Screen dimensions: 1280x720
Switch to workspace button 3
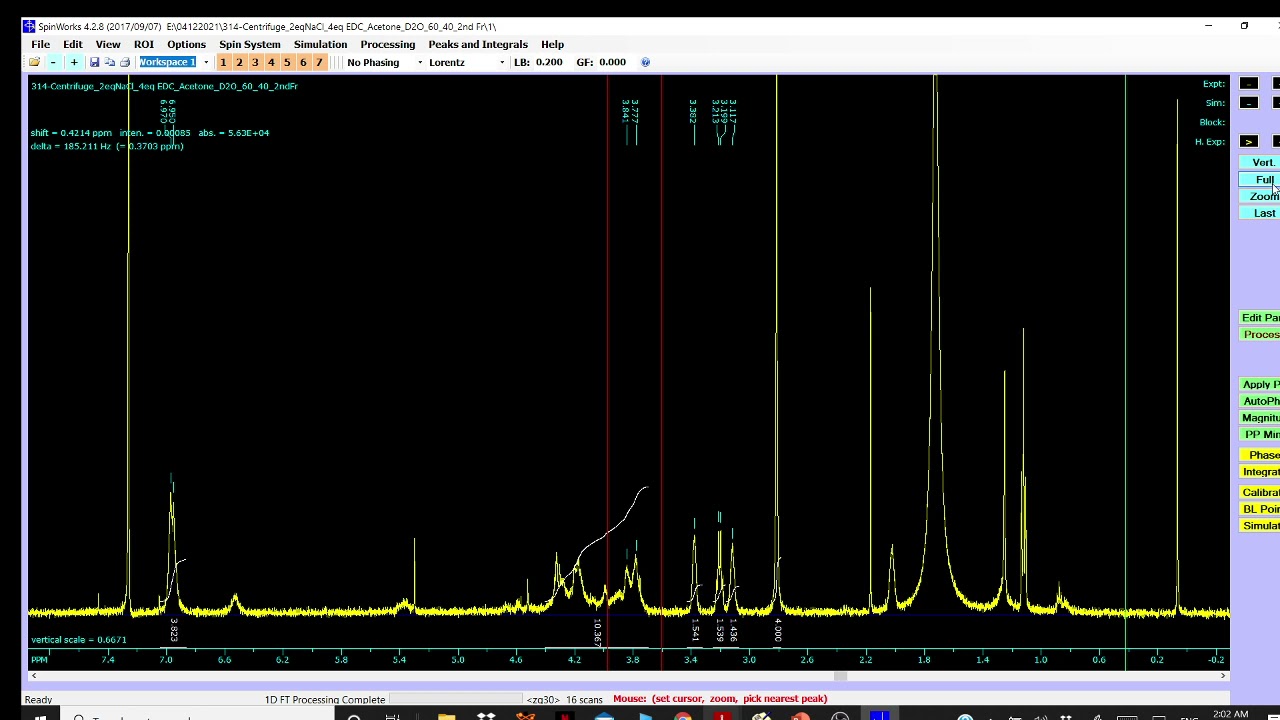(255, 62)
